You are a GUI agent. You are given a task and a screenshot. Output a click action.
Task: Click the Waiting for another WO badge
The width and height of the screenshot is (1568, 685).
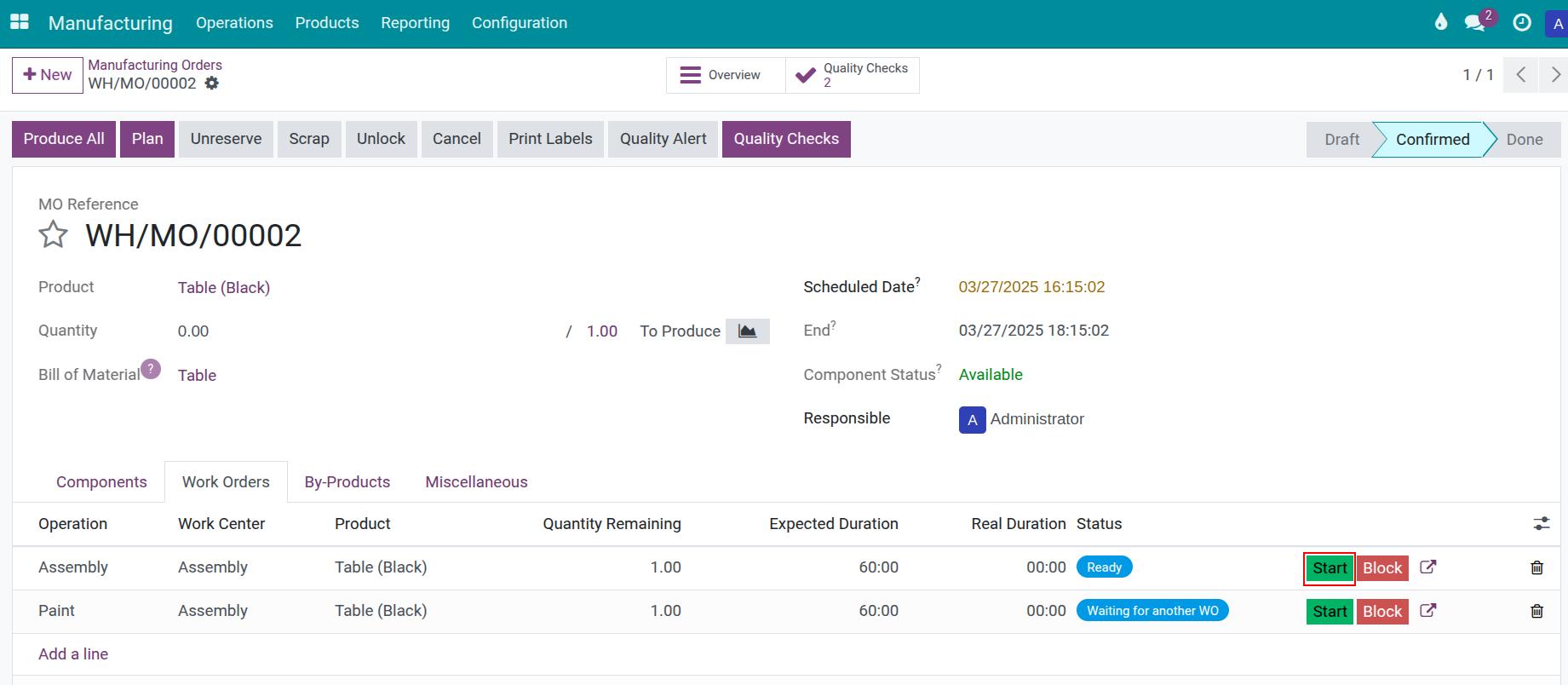tap(1152, 611)
